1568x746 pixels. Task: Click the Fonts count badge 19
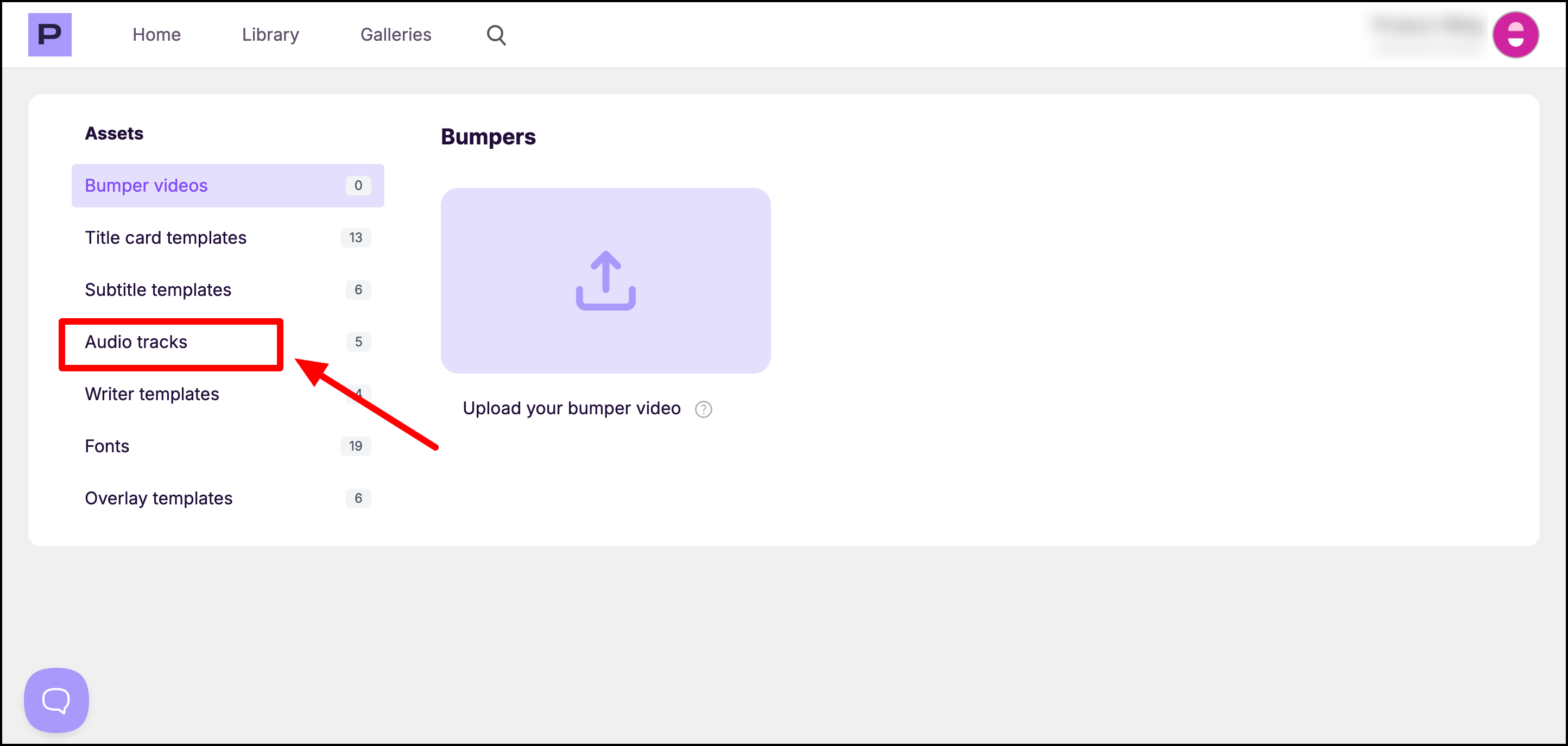[x=356, y=446]
